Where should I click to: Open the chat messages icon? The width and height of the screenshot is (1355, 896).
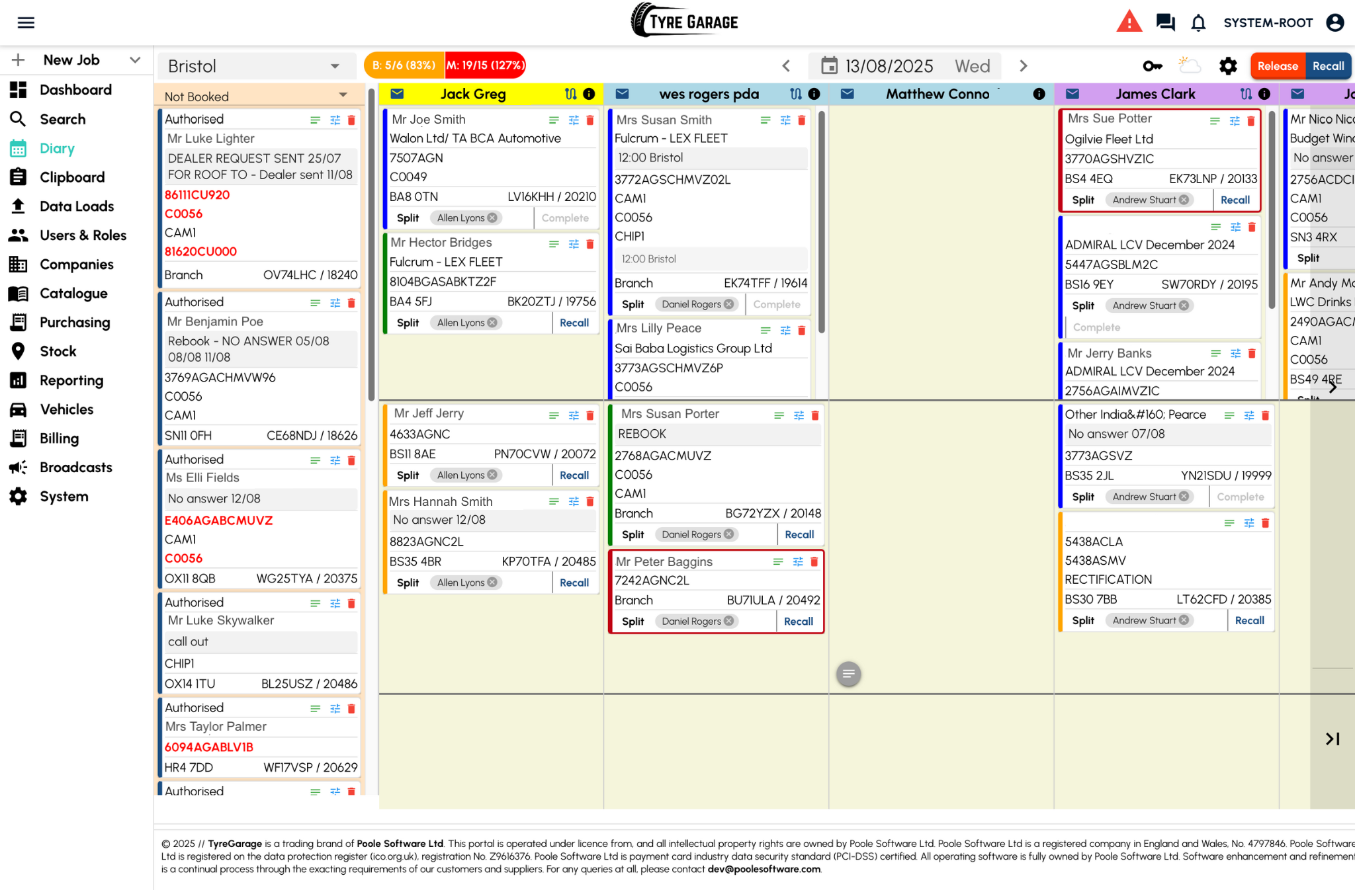tap(1165, 22)
